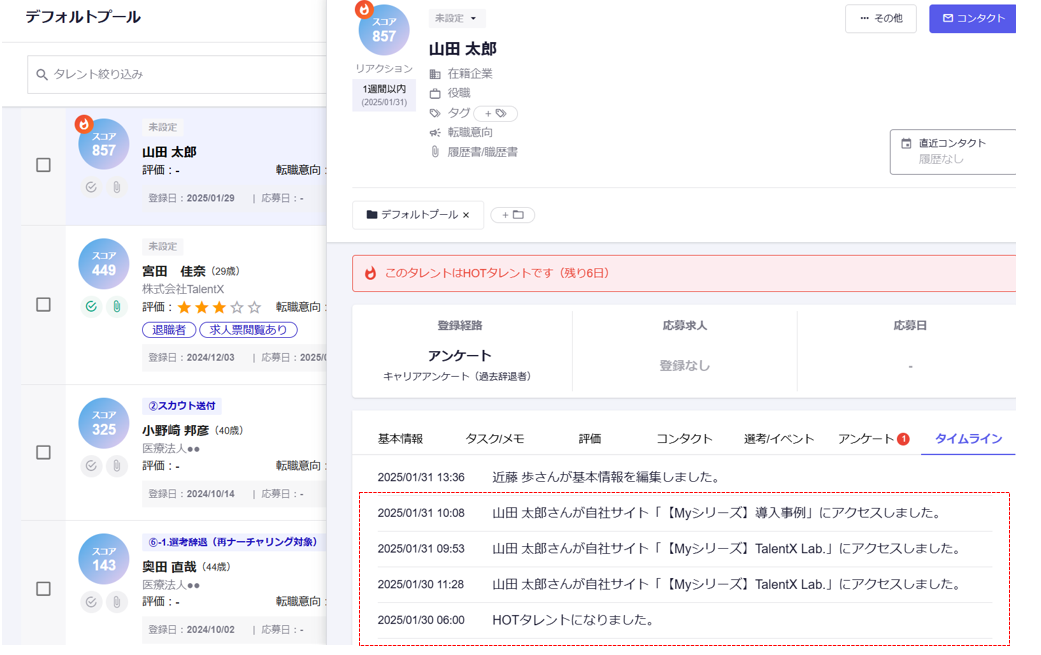Click the コンタクト button at top right
The image size is (1041, 655).
[972, 18]
